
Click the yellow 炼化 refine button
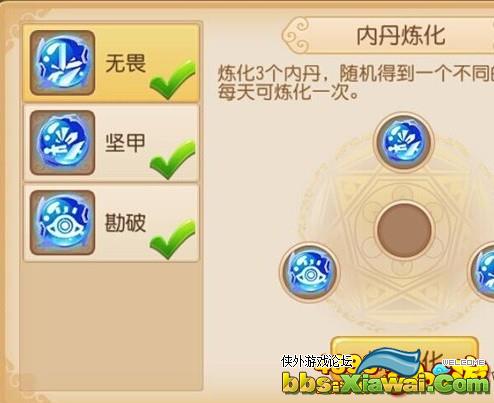click(x=405, y=353)
